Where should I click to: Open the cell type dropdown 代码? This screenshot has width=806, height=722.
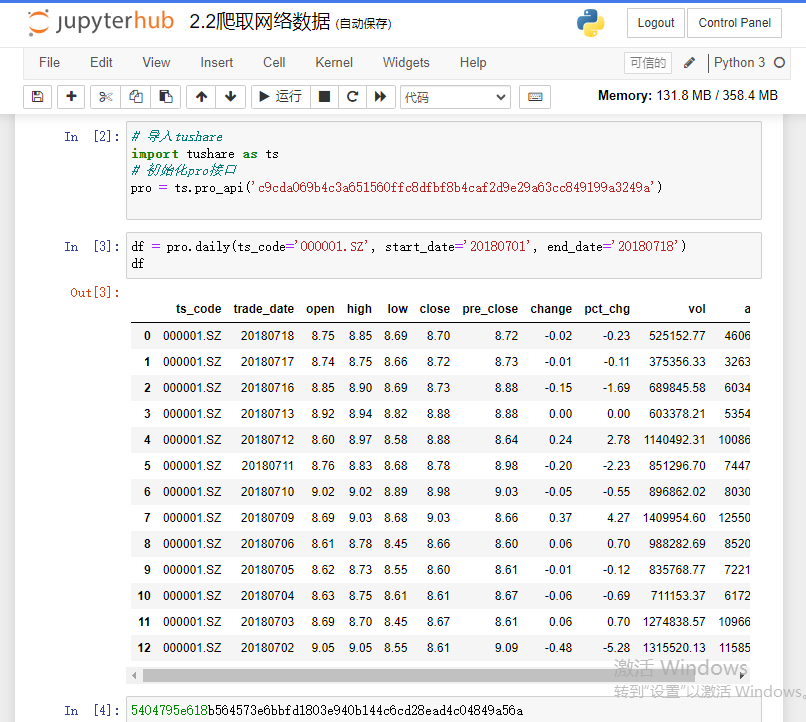point(455,97)
